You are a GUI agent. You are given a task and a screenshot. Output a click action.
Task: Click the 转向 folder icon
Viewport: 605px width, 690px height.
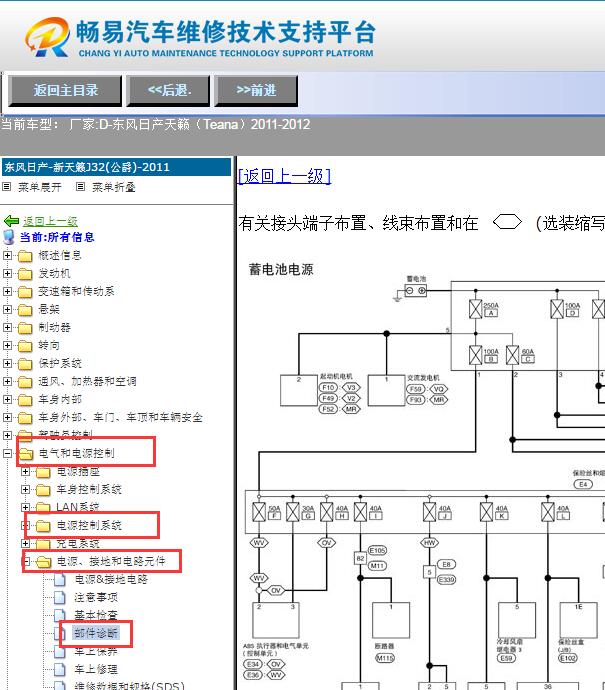[25, 346]
